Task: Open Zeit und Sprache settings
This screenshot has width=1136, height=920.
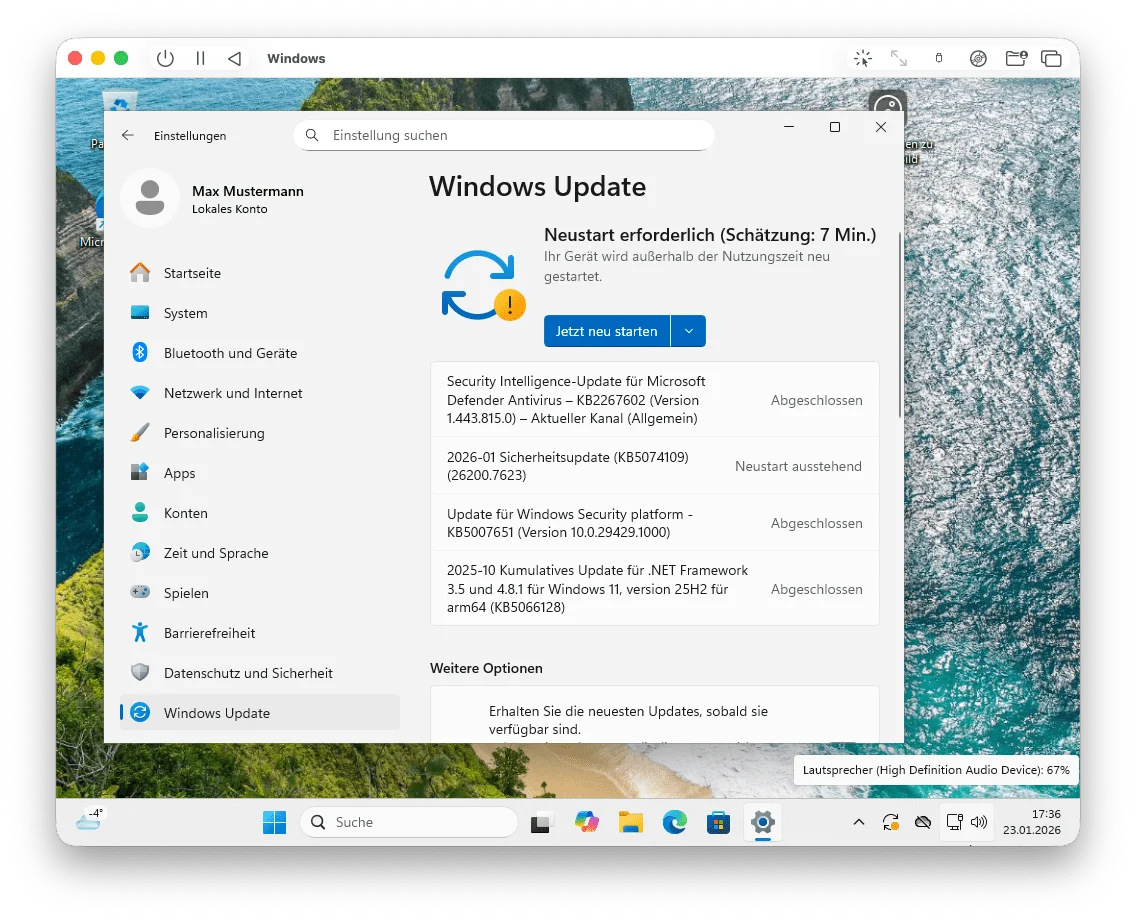Action: click(x=259, y=553)
